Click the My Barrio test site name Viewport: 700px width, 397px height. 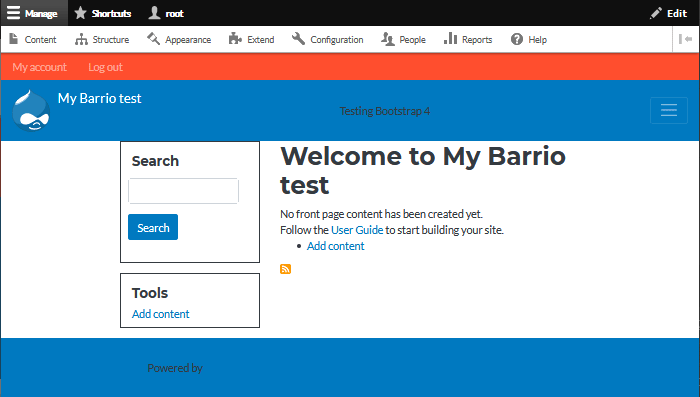[99, 98]
